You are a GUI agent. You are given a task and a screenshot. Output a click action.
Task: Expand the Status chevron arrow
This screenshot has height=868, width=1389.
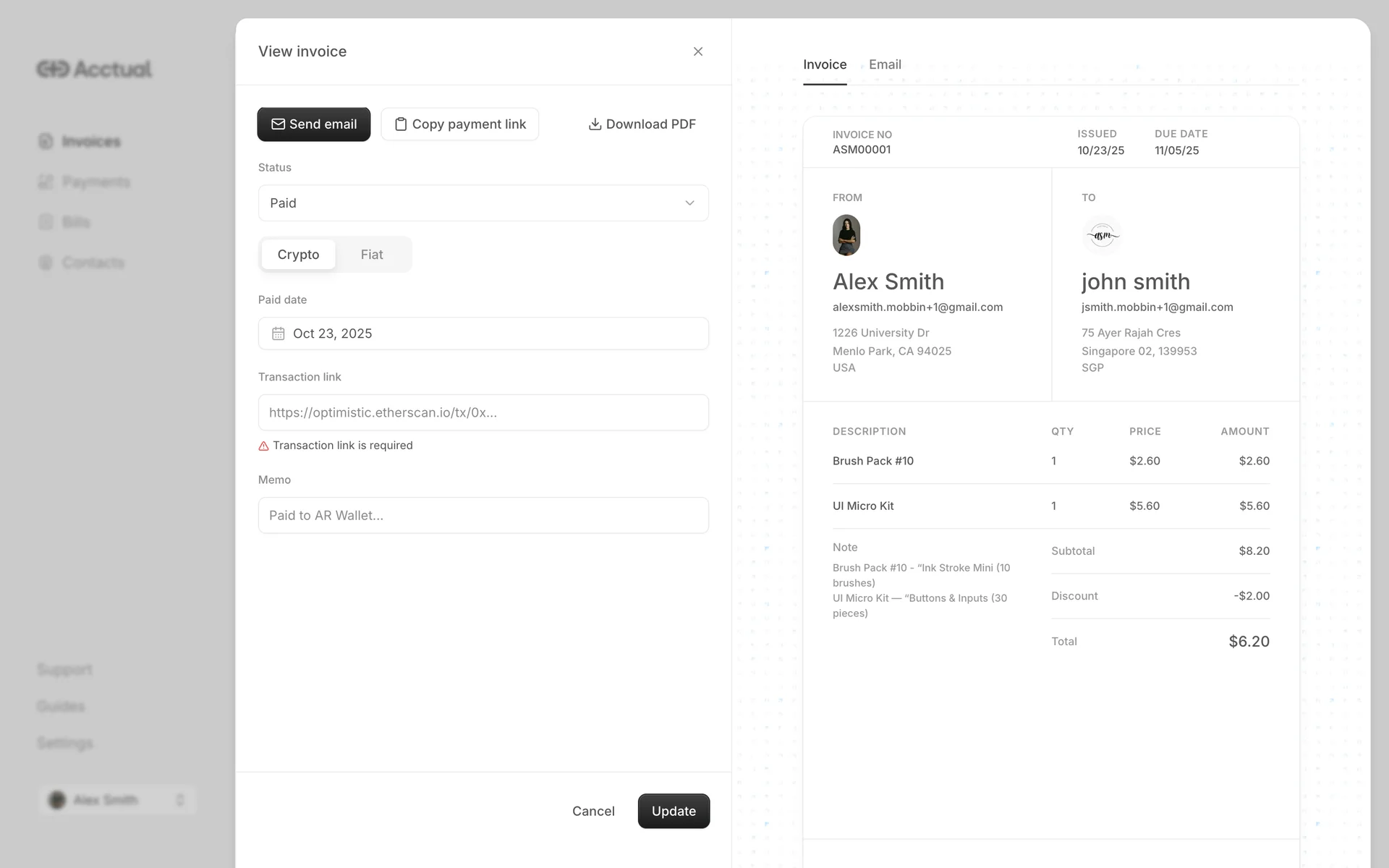pos(689,203)
